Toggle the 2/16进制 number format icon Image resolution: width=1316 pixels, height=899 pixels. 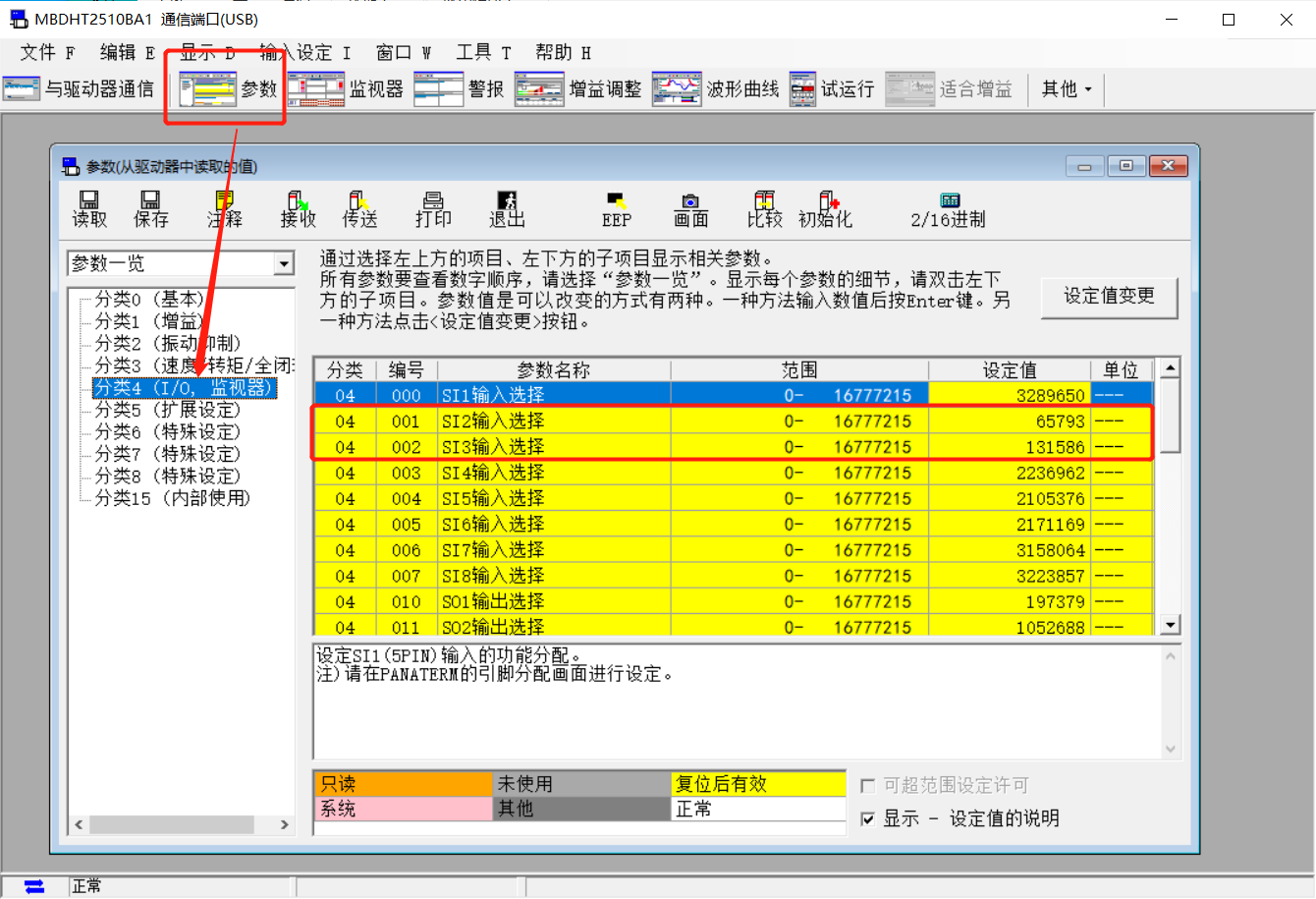948,209
